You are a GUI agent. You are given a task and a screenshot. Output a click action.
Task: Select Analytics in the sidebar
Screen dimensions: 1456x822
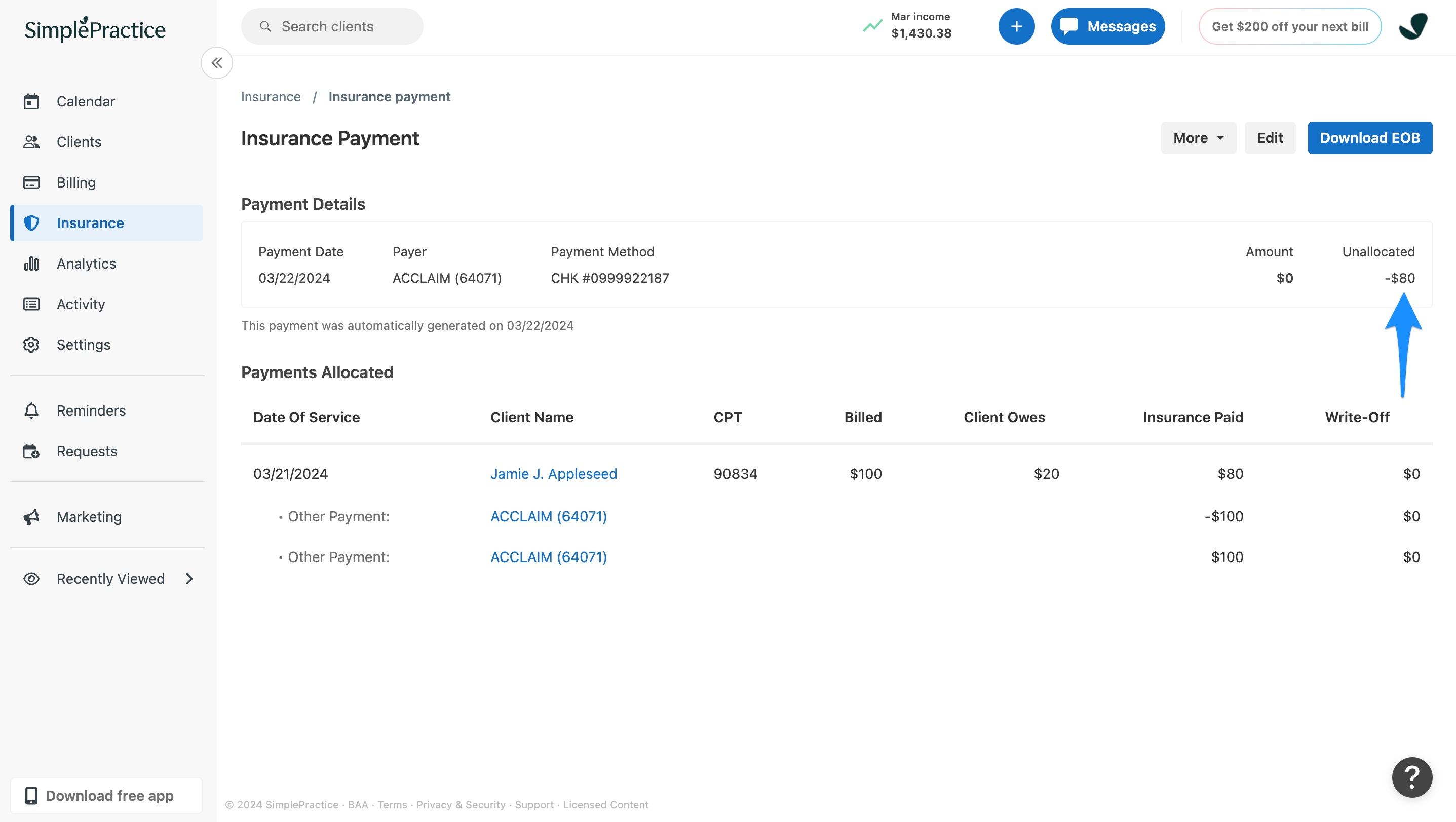pos(106,264)
